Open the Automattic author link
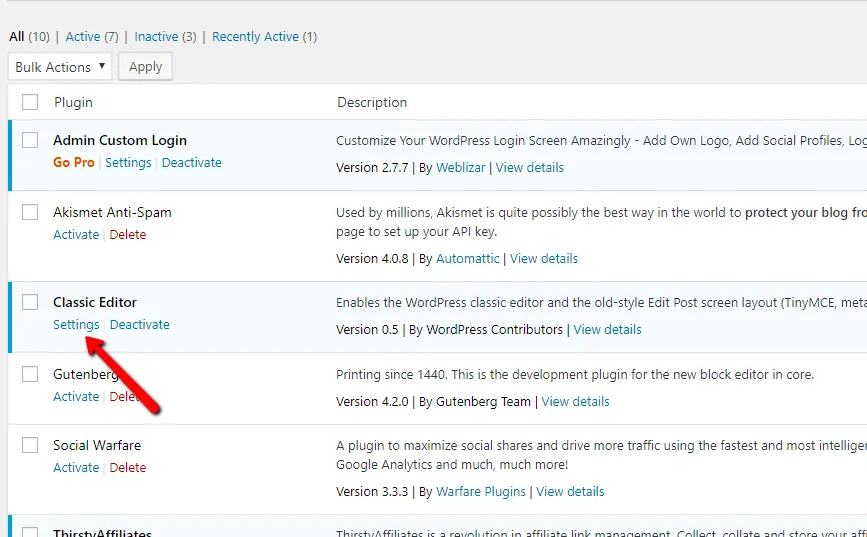The width and height of the screenshot is (867, 537). 468,258
